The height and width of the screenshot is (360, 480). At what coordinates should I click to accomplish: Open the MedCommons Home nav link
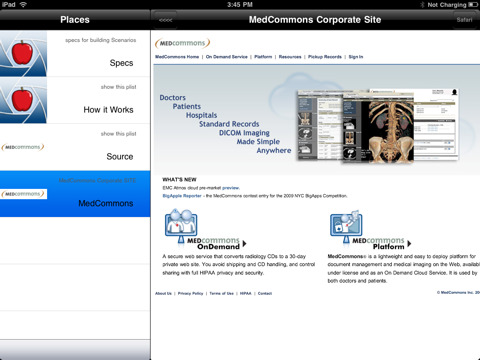click(177, 57)
